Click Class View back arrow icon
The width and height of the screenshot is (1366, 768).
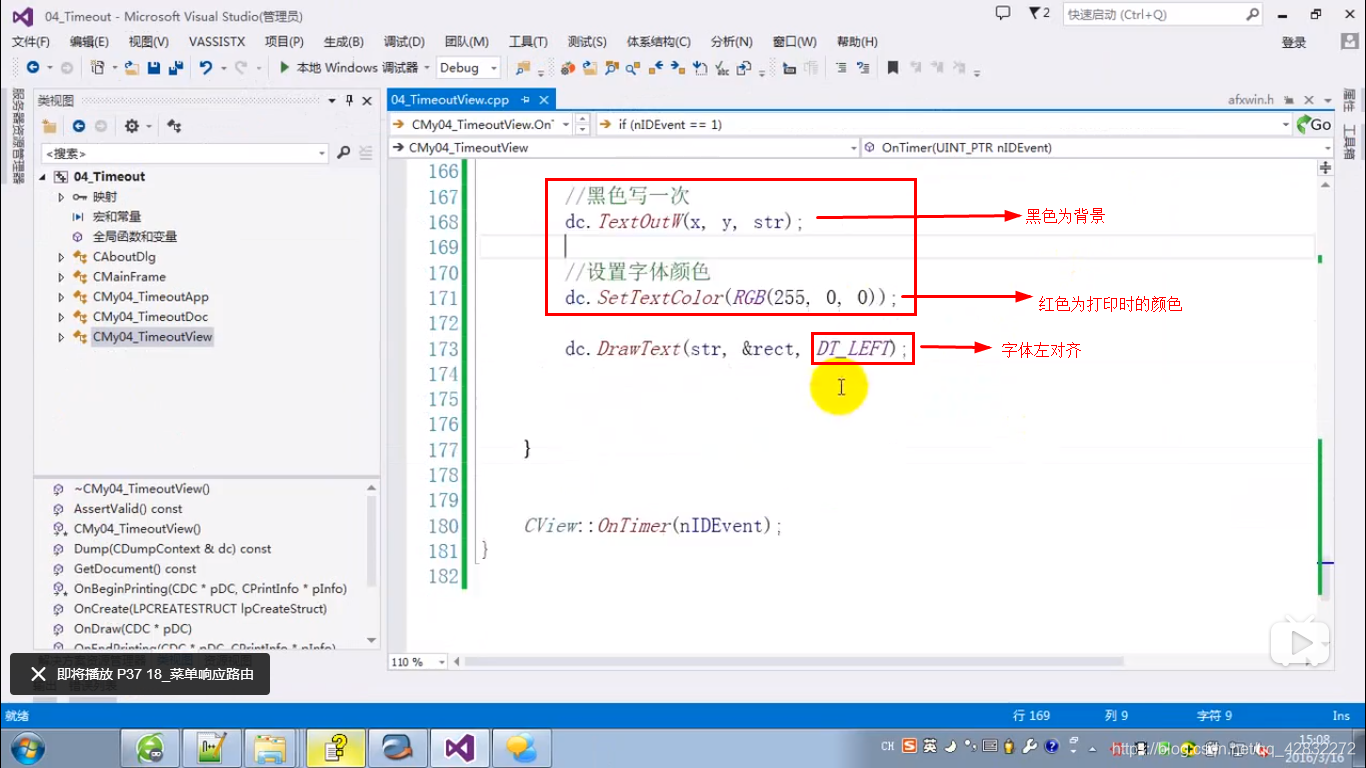coord(79,126)
